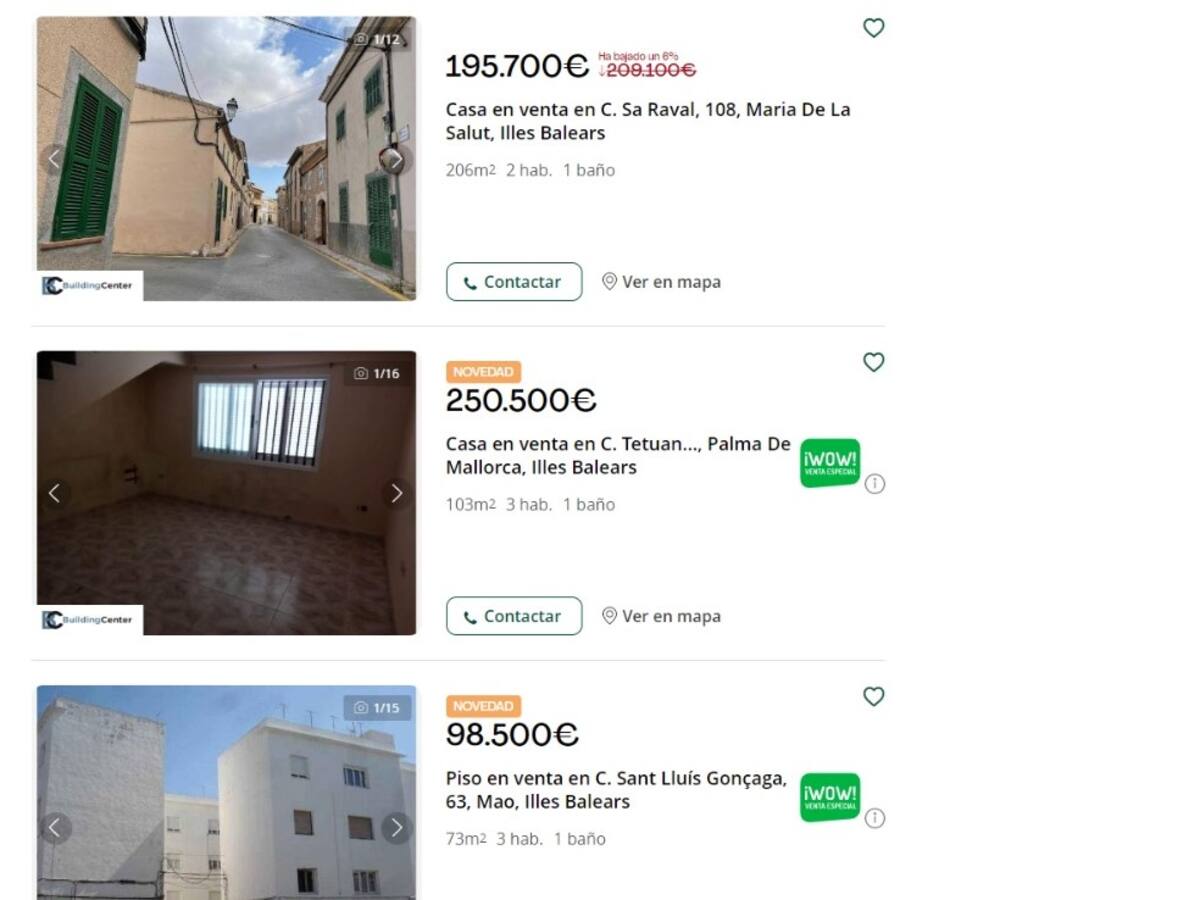Viewport: 1200px width, 900px height.
Task: Click the WOW venta especial badge on 250.500€ listing
Action: pos(829,463)
